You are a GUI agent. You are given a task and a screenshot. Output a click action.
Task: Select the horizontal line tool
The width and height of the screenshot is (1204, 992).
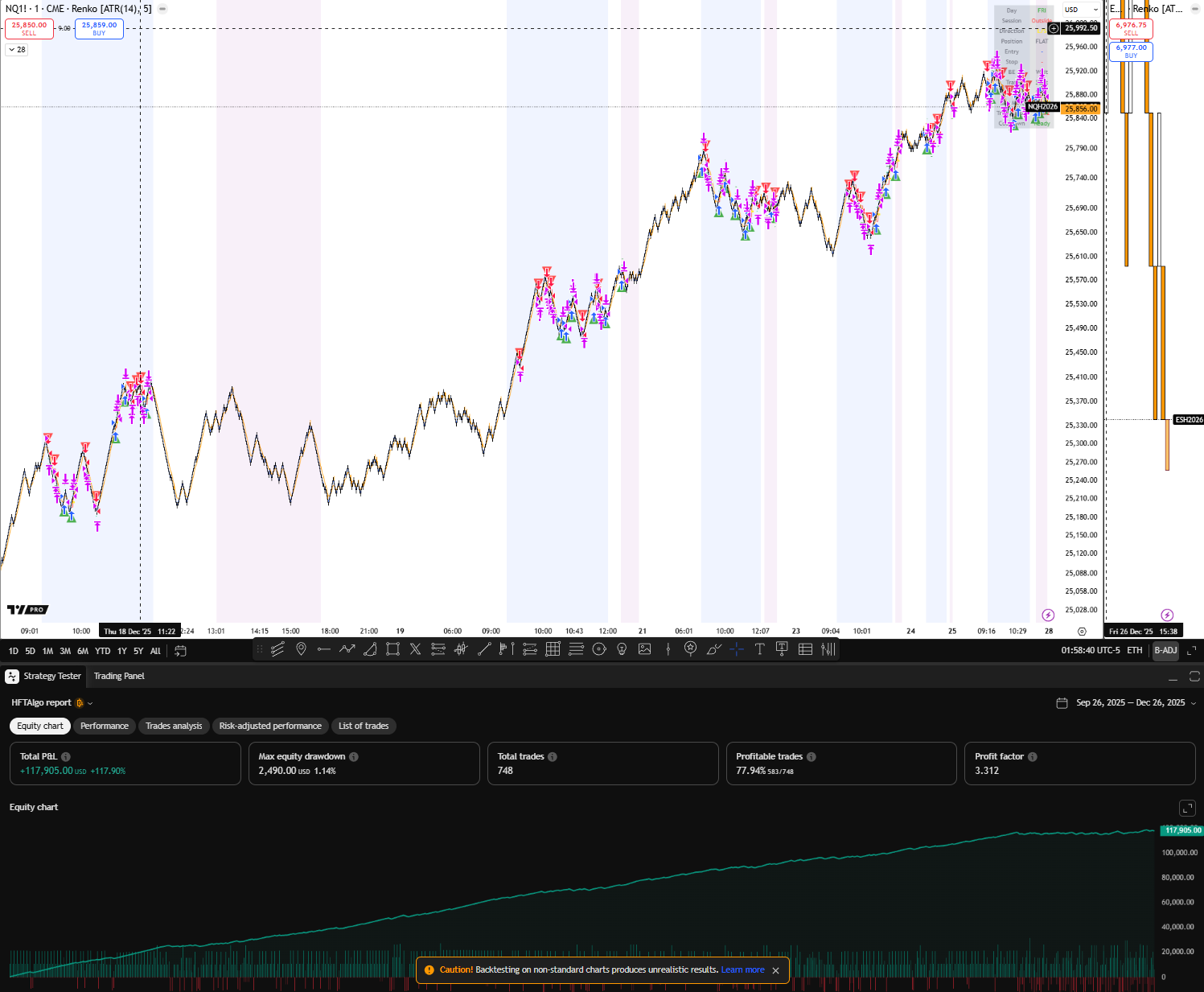pos(325,649)
